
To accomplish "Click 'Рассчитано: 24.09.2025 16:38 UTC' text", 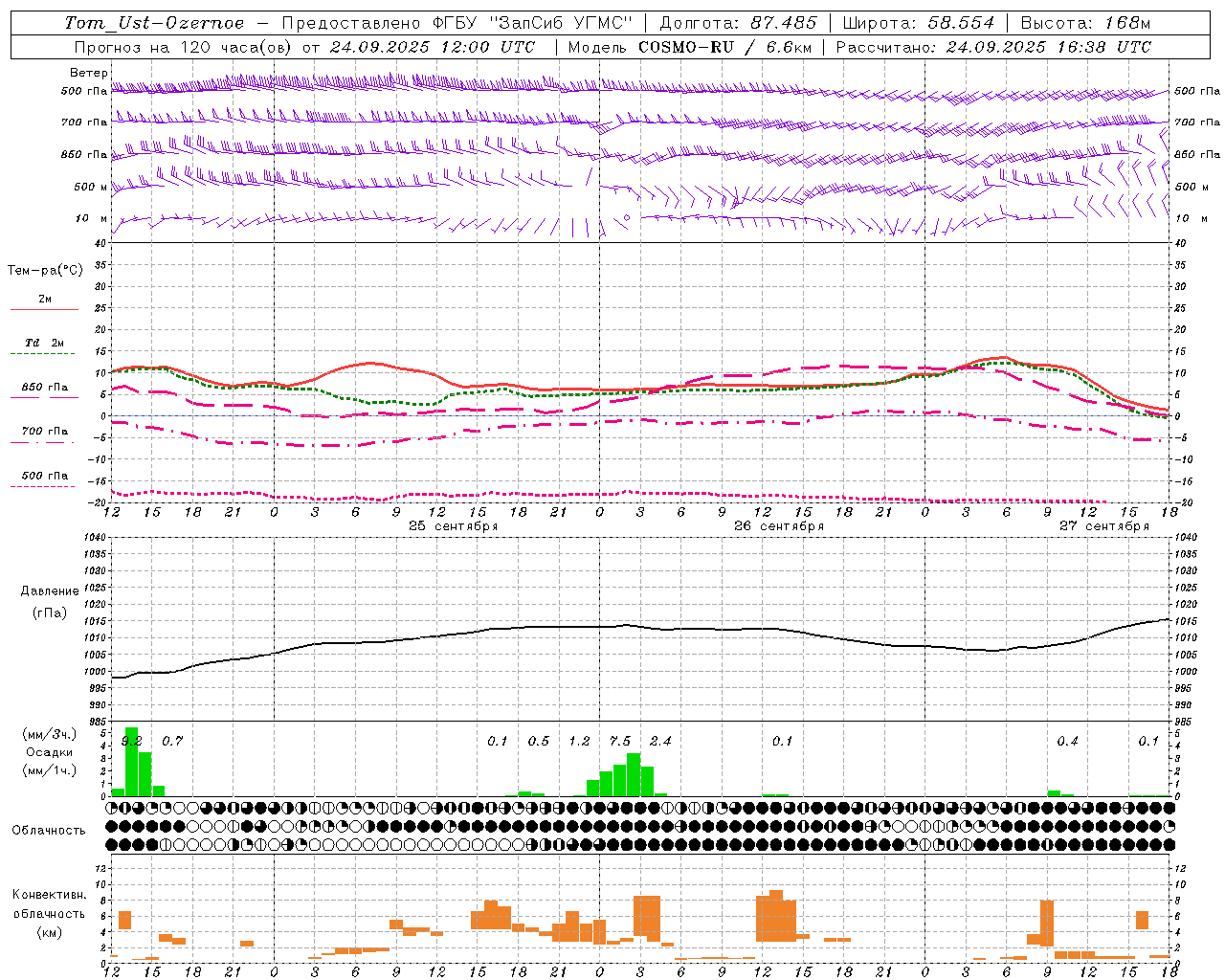I will click(993, 47).
